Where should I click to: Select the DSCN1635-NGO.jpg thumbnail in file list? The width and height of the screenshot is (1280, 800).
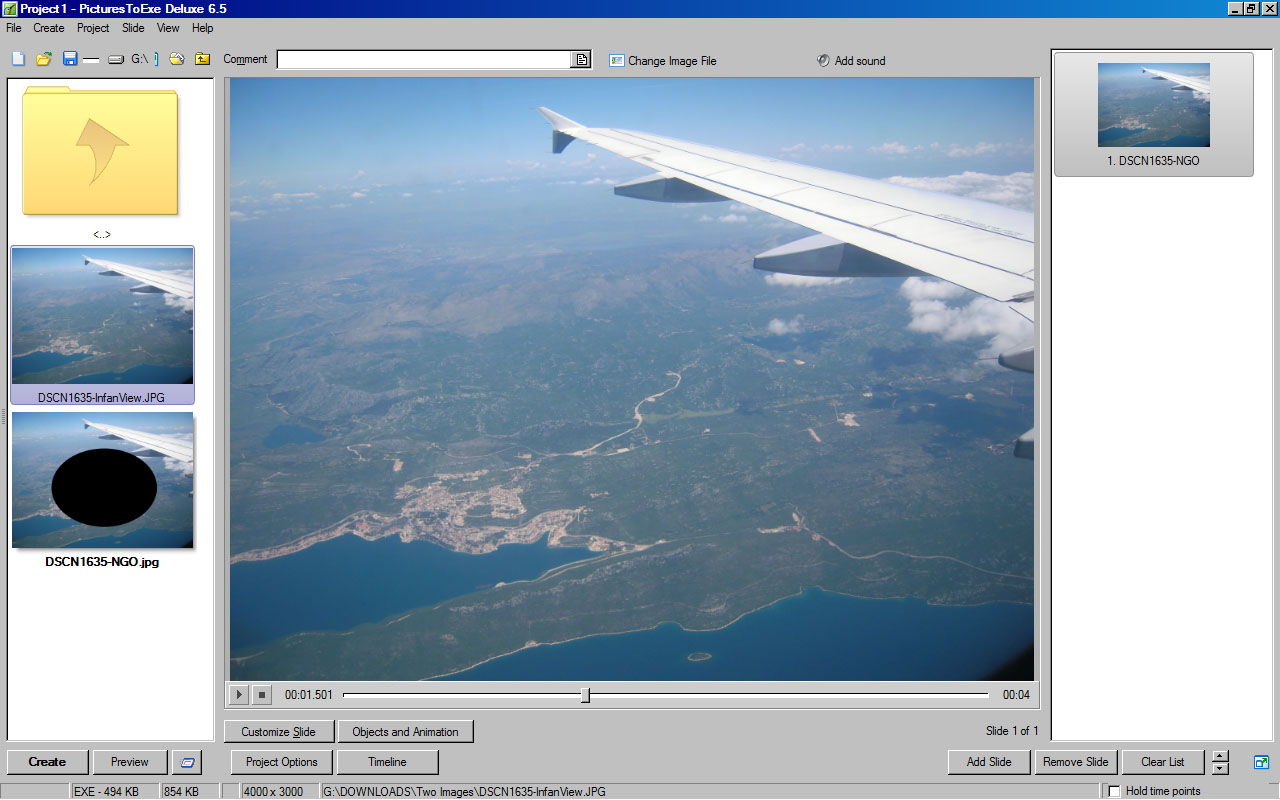pos(102,481)
